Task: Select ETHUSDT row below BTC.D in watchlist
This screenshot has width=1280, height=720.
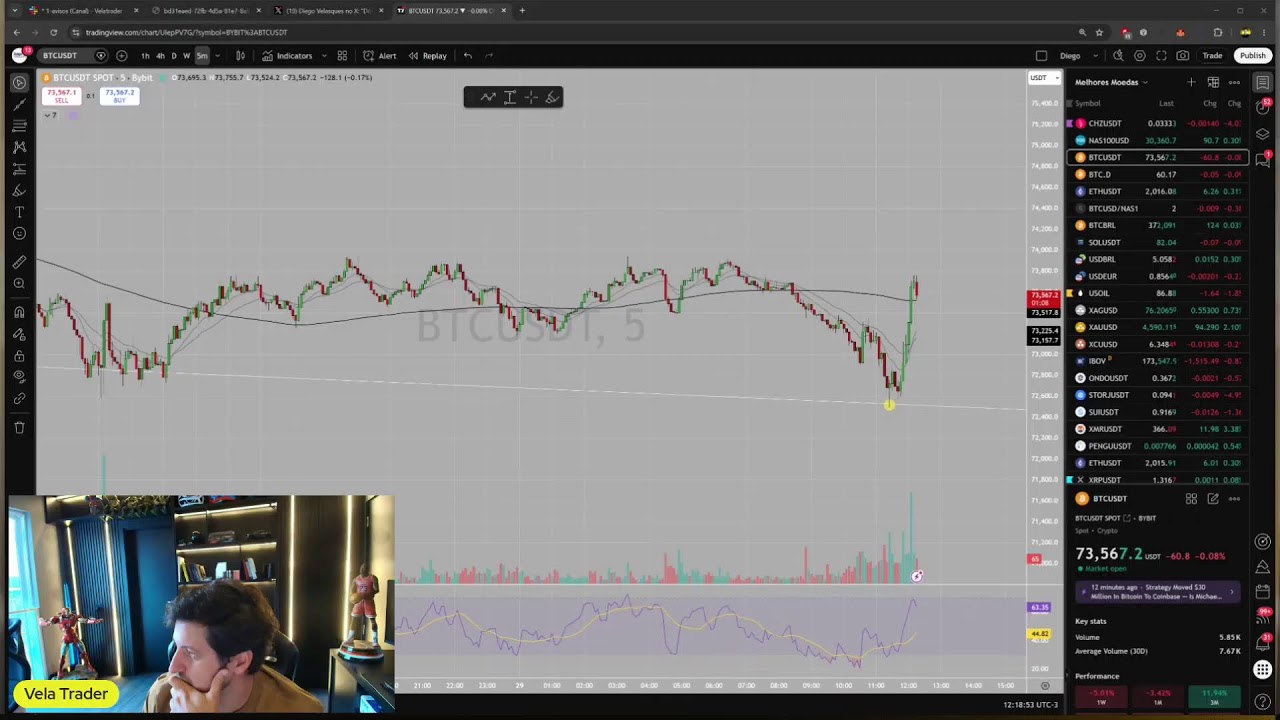Action: click(1155, 191)
